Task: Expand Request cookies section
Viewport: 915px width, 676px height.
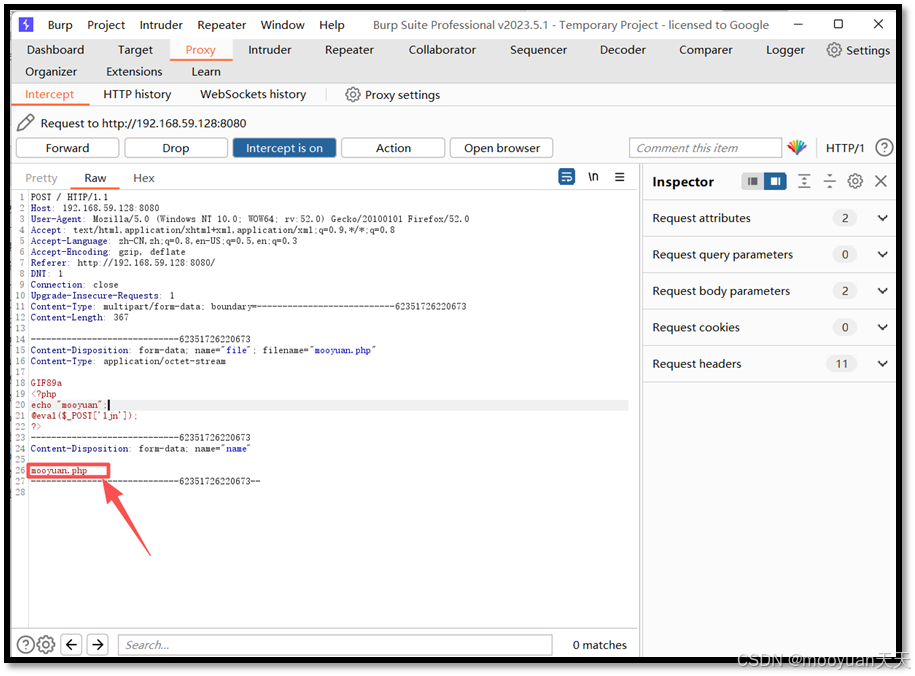Action: click(769, 327)
